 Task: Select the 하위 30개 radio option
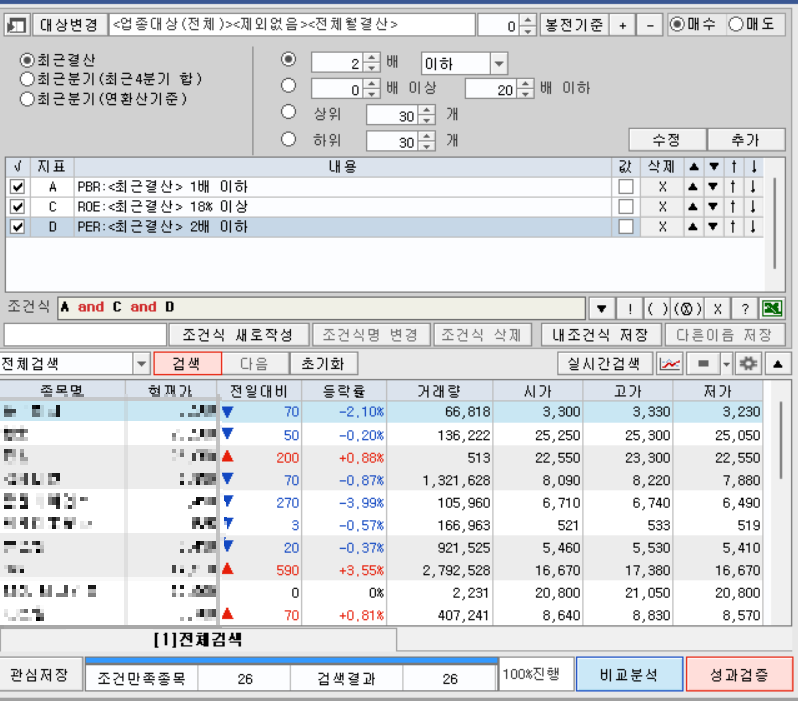pos(289,139)
